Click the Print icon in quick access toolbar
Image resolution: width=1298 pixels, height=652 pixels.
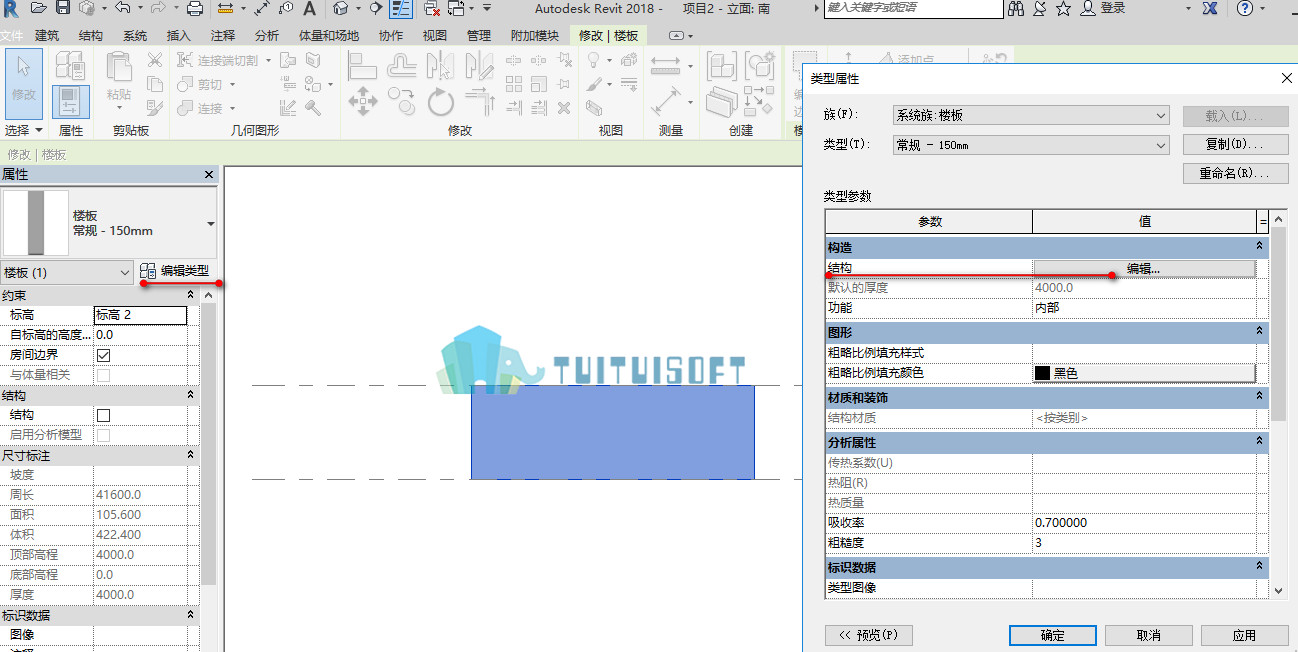pyautogui.click(x=195, y=8)
